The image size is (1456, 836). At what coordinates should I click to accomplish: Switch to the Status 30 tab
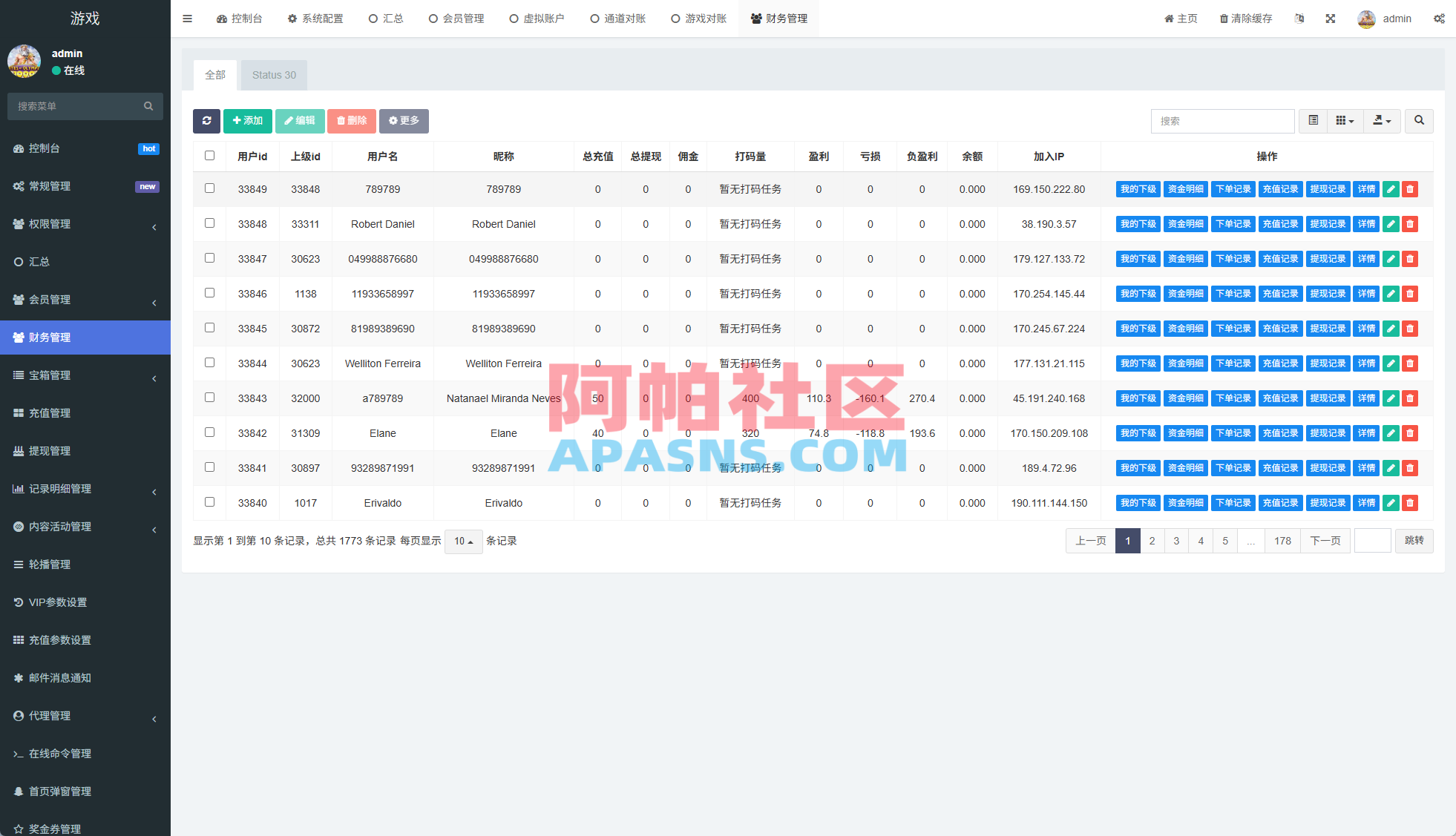[x=273, y=75]
